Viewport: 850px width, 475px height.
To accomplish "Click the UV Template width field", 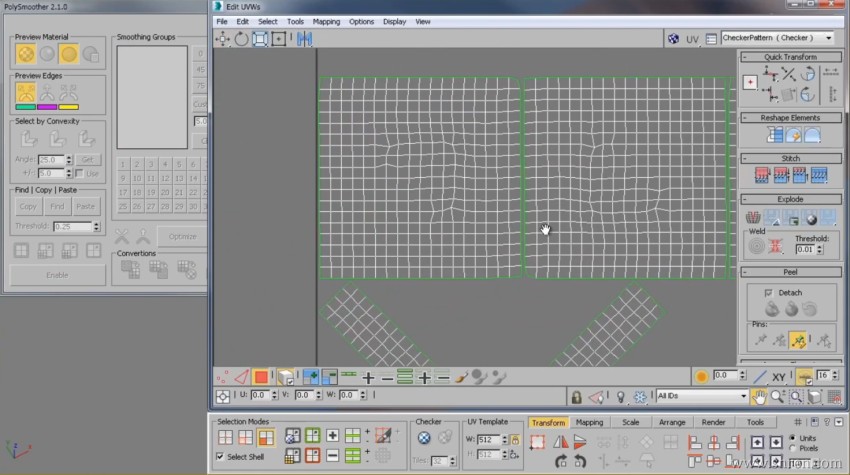I will coord(490,440).
